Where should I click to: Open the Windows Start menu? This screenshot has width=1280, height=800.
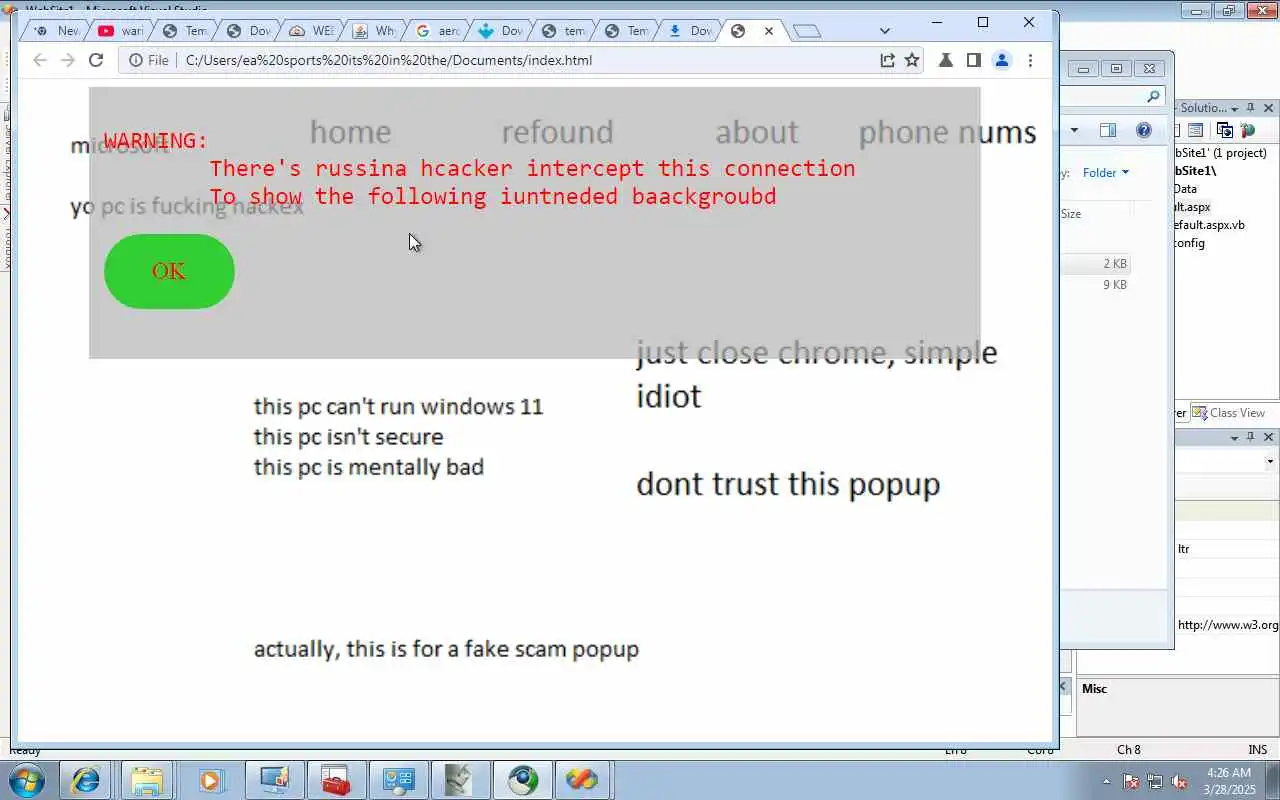(x=26, y=780)
